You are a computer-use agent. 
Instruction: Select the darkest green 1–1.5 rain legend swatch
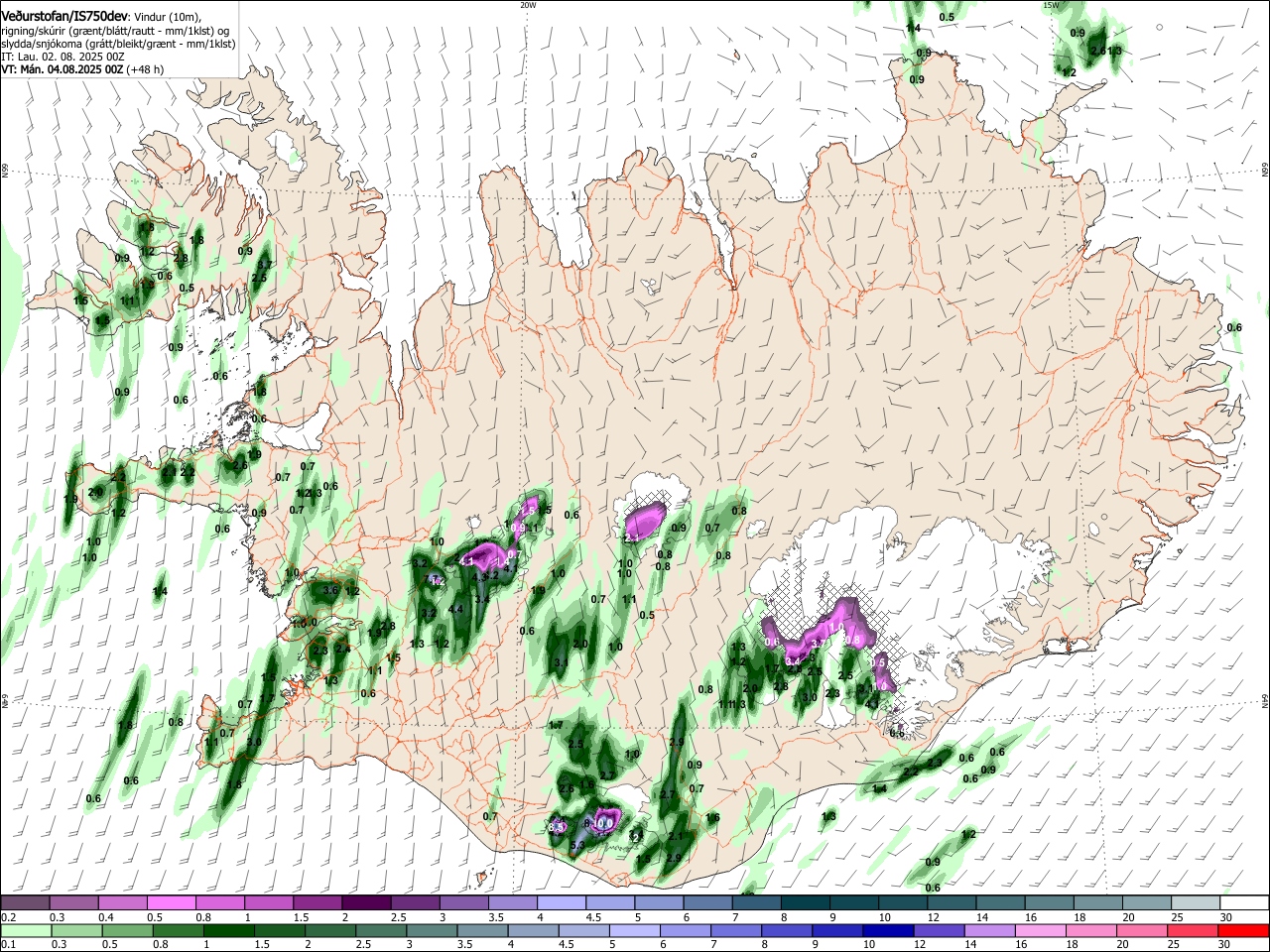[x=228, y=930]
